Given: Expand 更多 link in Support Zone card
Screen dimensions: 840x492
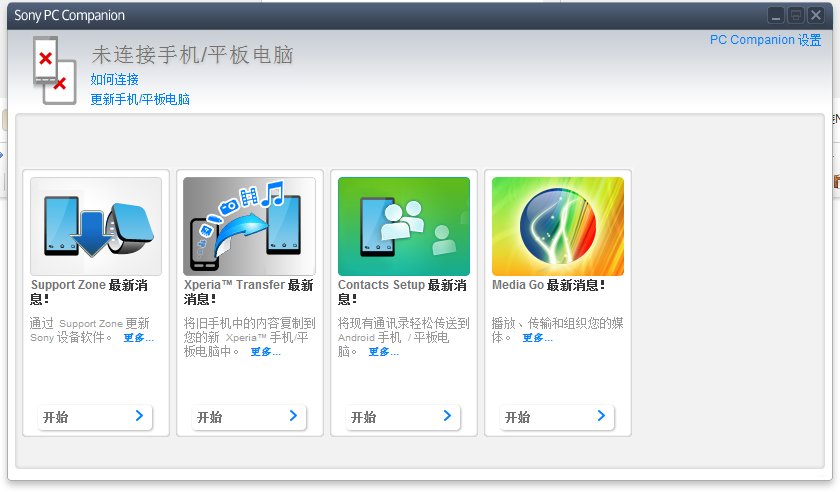Looking at the screenshot, I should click(x=138, y=338).
